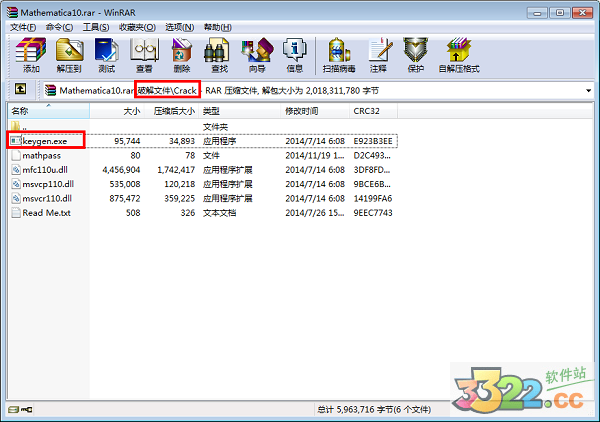Close the WinRAR window
Screen dimensions: 600x422
click(x=582, y=13)
